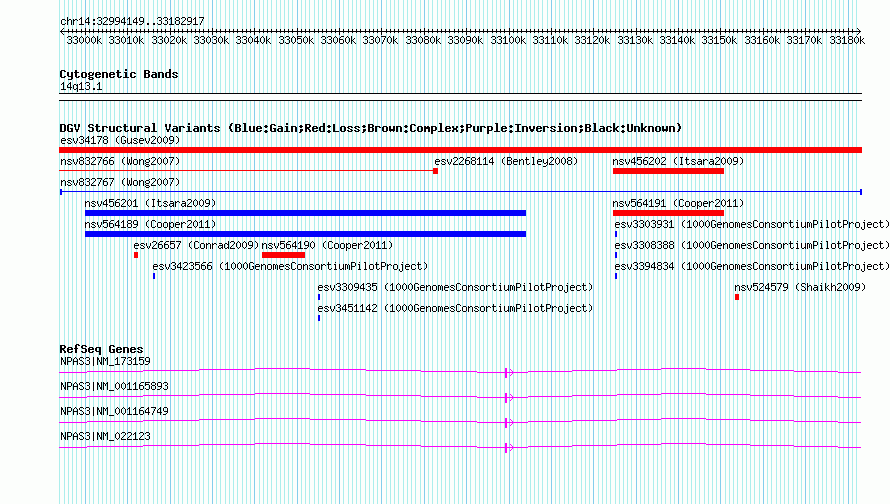The width and height of the screenshot is (890, 504).
Task: Click the esv3308388 variant label
Action: 752,245
